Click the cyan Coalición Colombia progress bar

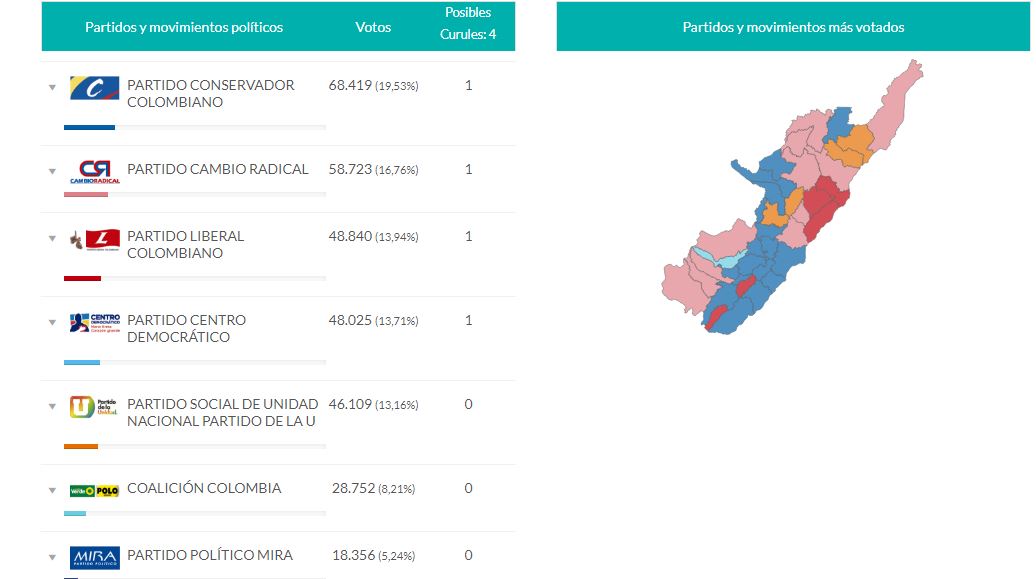pyautogui.click(x=75, y=513)
